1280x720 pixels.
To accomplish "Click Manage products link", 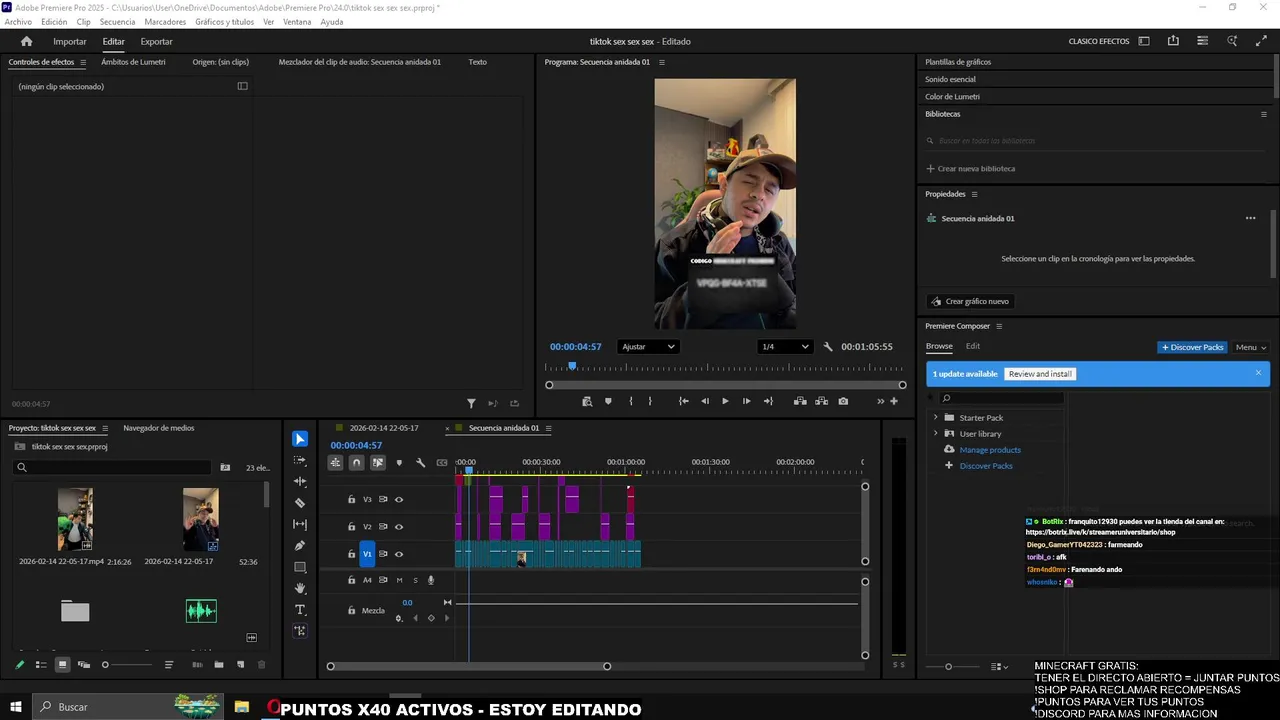I will click(x=990, y=450).
